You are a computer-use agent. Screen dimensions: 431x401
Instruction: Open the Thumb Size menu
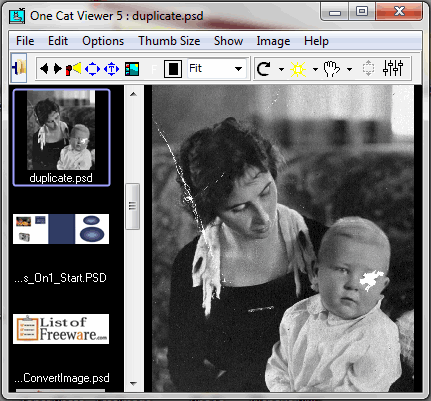169,41
